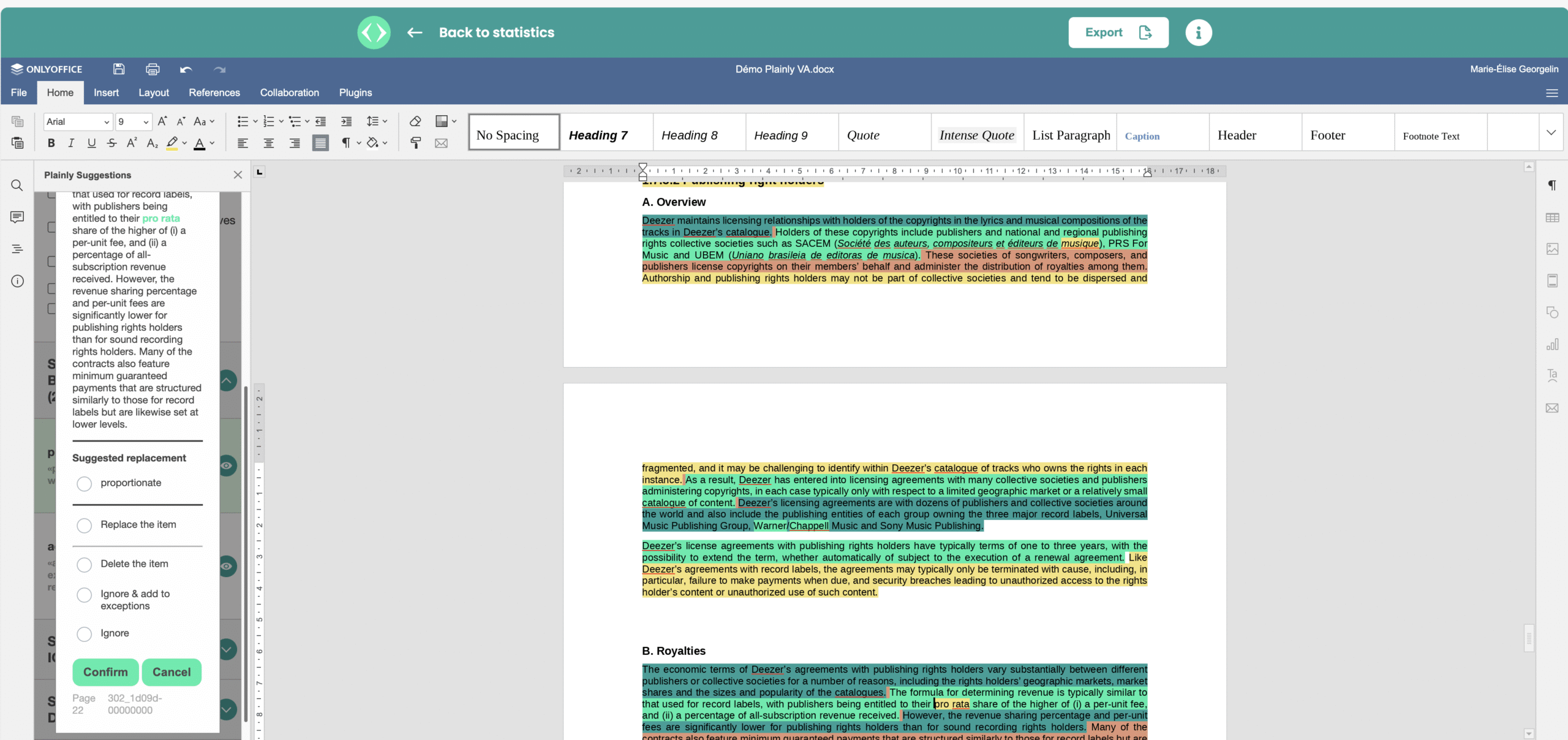Select 'Ignore & add to exceptions' option
1568x740 pixels.
click(85, 595)
